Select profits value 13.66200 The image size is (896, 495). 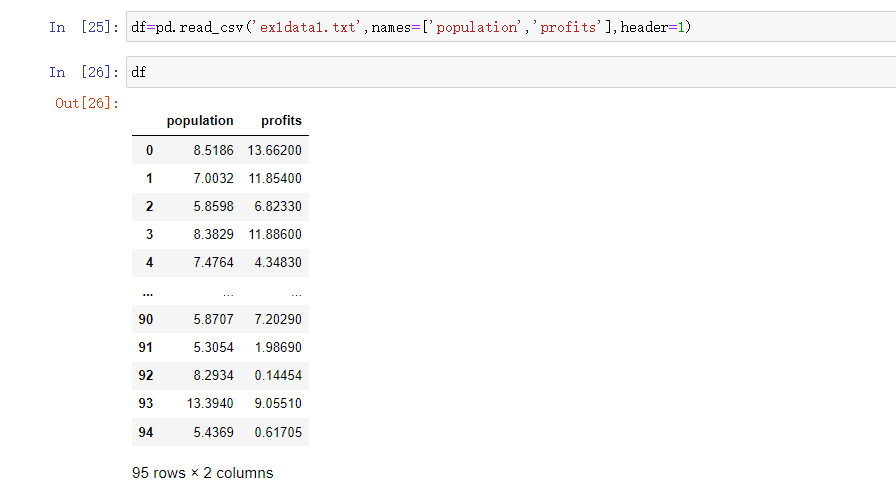point(274,150)
